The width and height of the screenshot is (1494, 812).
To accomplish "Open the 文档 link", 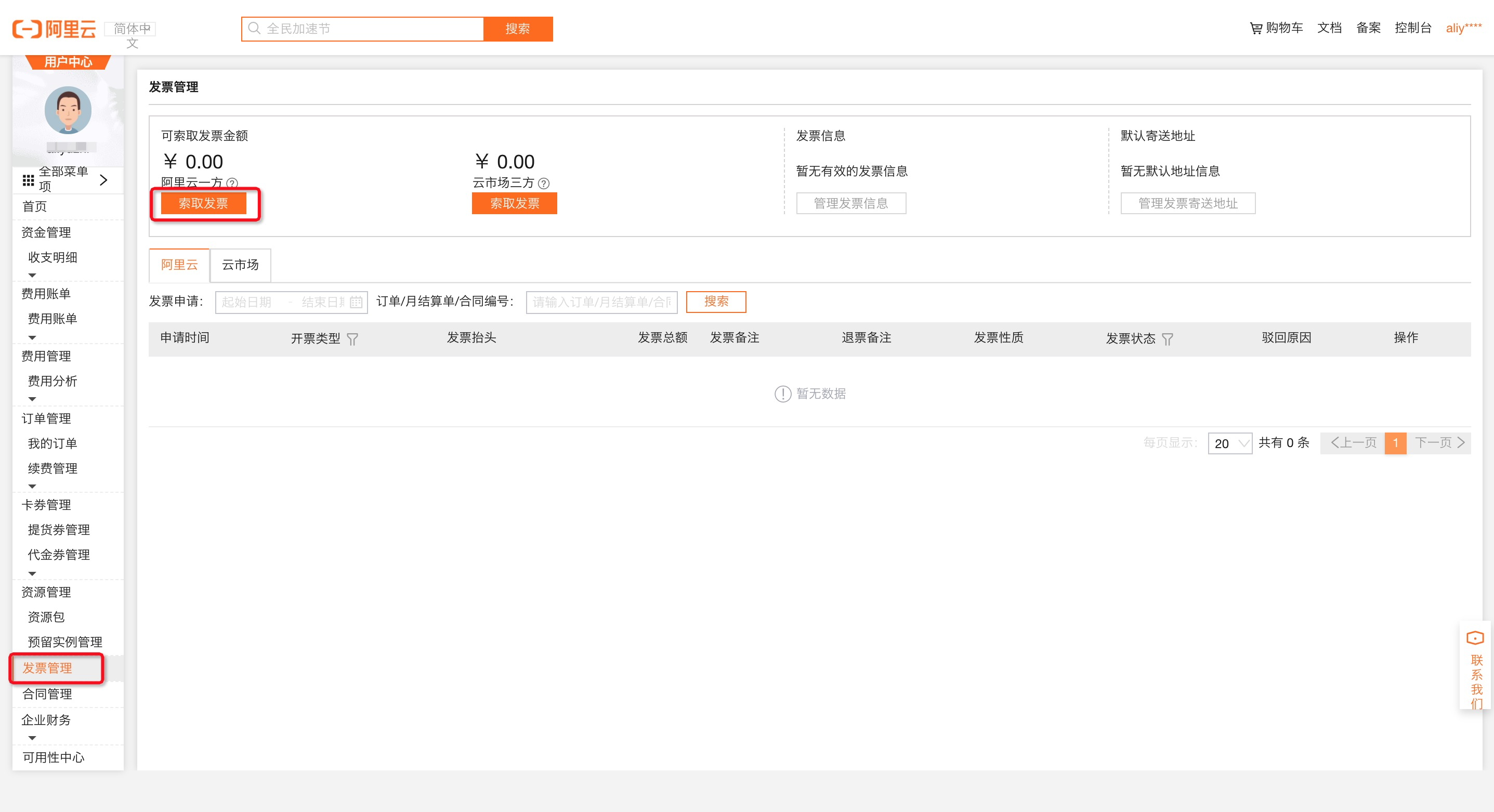I will [1329, 28].
